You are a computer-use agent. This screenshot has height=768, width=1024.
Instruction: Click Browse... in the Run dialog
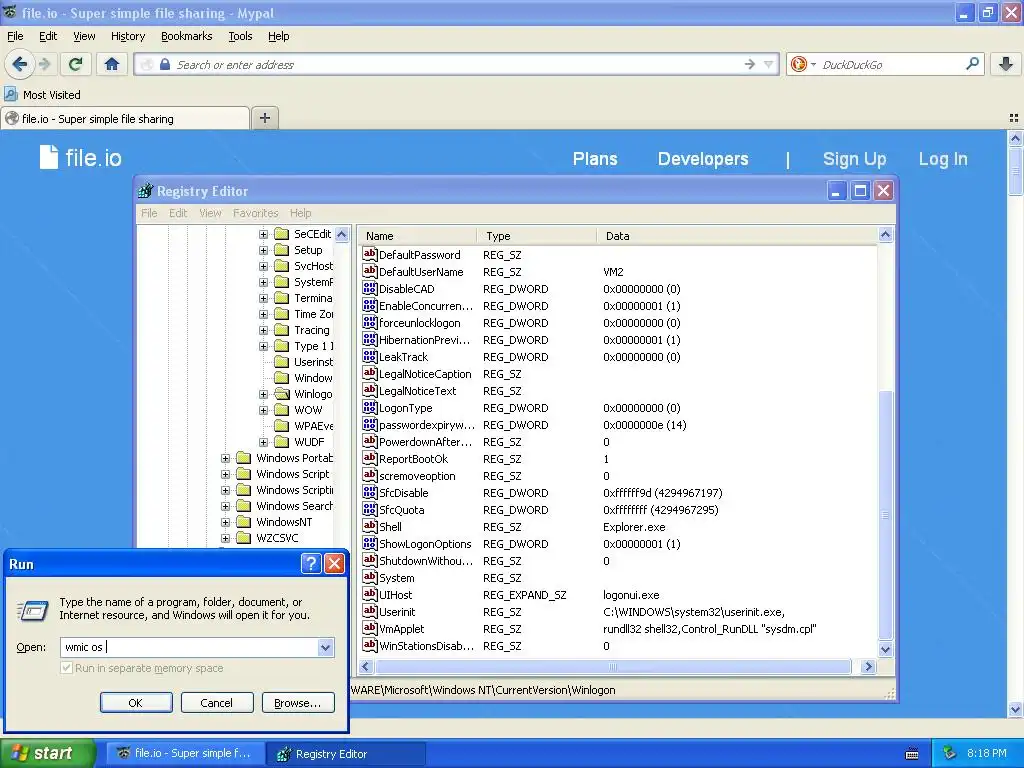(298, 703)
